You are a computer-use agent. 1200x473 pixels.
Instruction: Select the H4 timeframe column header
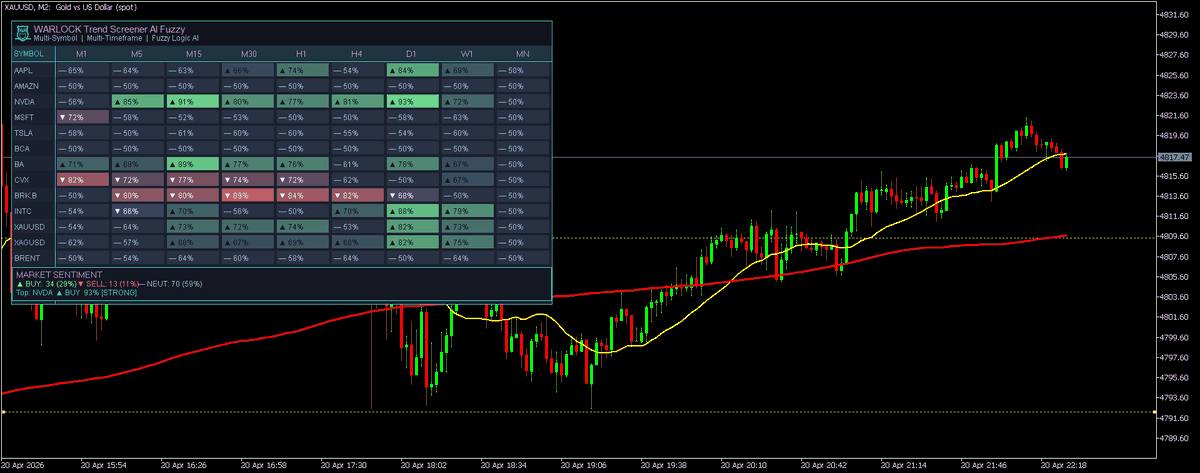click(x=357, y=53)
